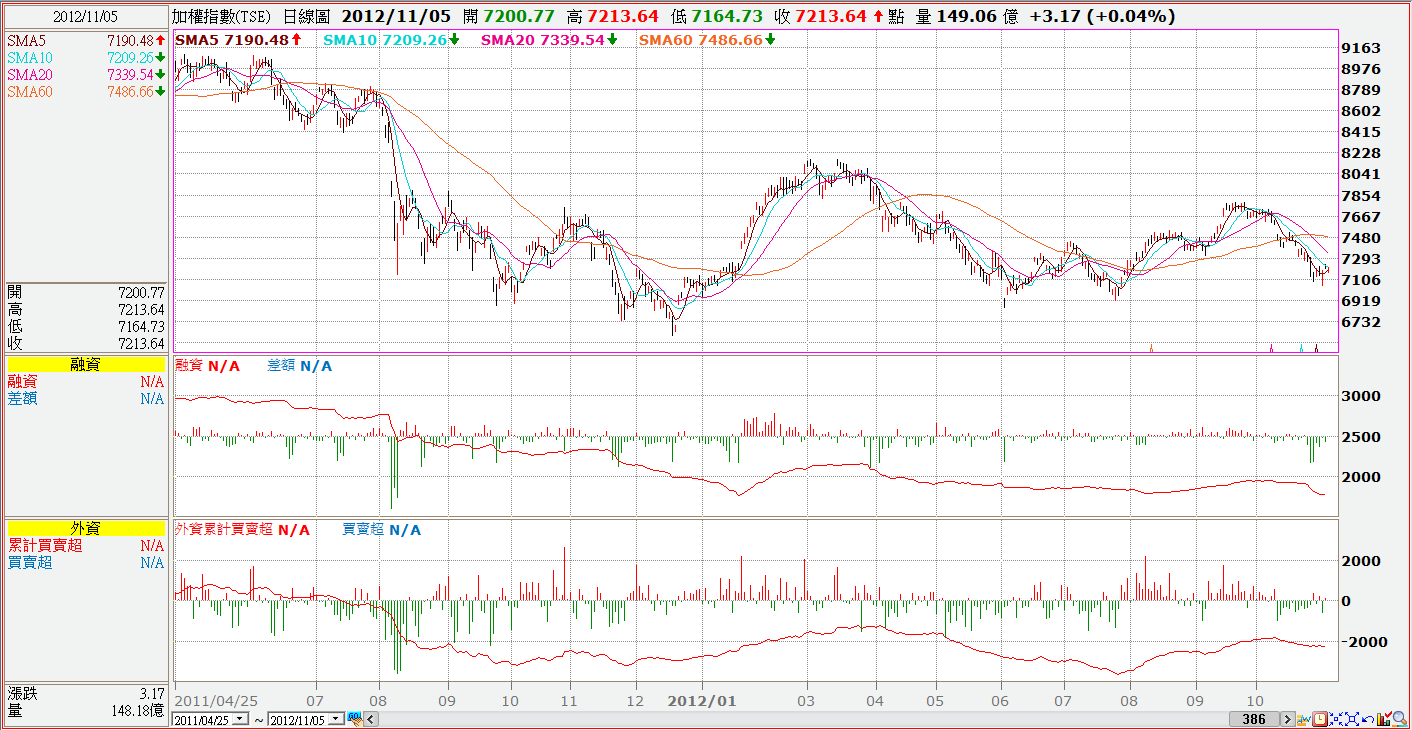The image size is (1412, 730).
Task: Click the 差額 N/A row in the left panel
Action: (x=86, y=399)
